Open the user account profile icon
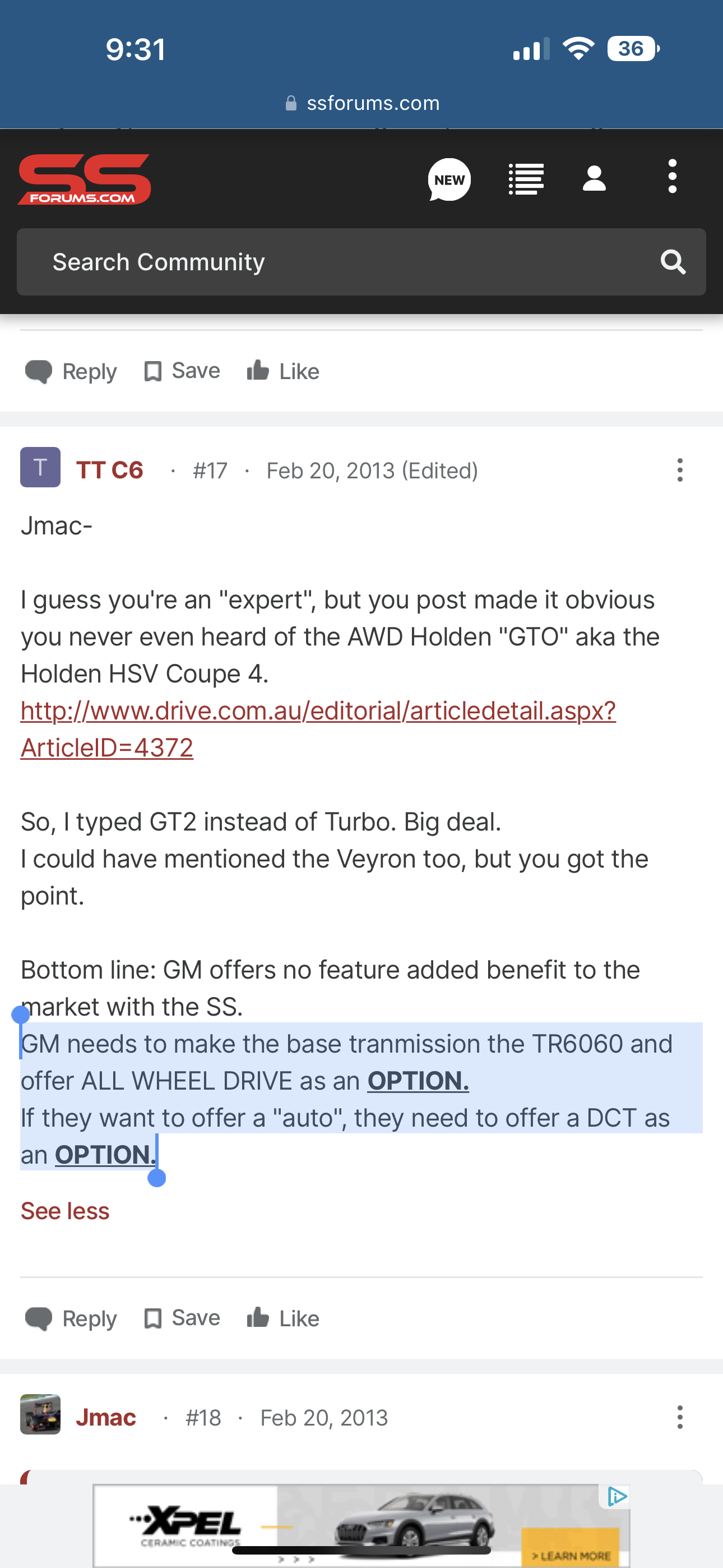Viewport: 723px width, 1568px height. click(x=594, y=179)
